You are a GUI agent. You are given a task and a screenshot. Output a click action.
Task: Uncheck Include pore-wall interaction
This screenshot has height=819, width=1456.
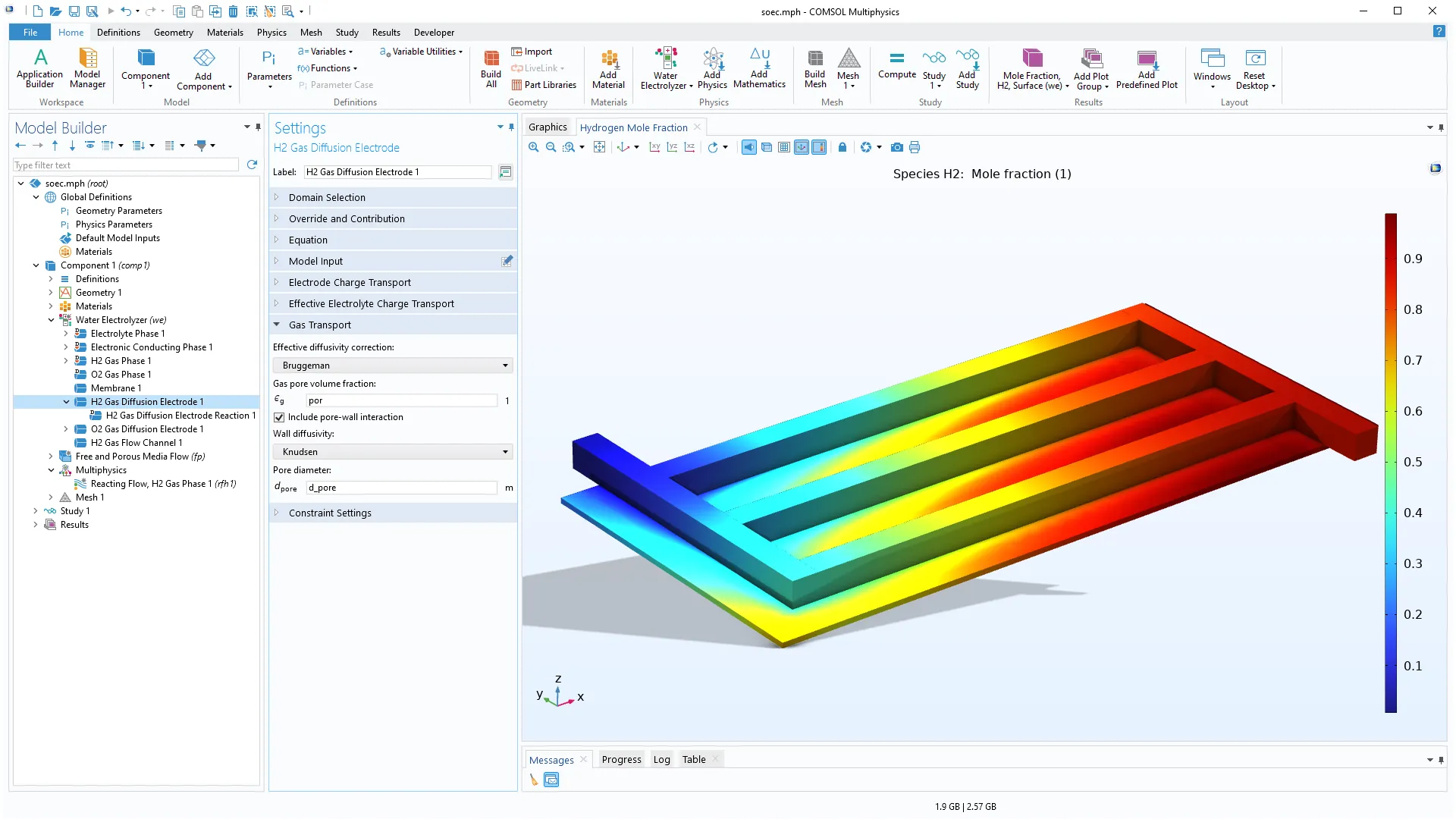(x=279, y=417)
